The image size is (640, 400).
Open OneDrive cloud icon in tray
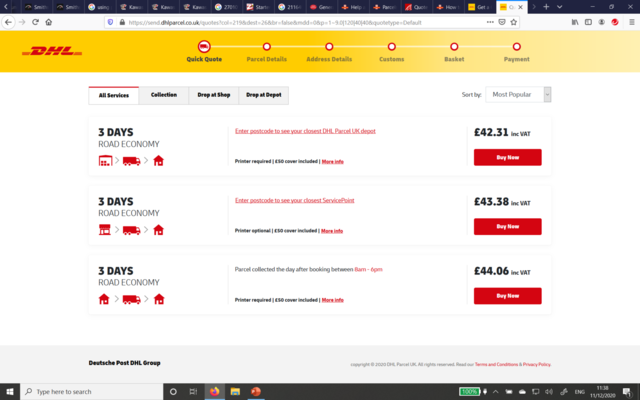pyautogui.click(x=522, y=392)
